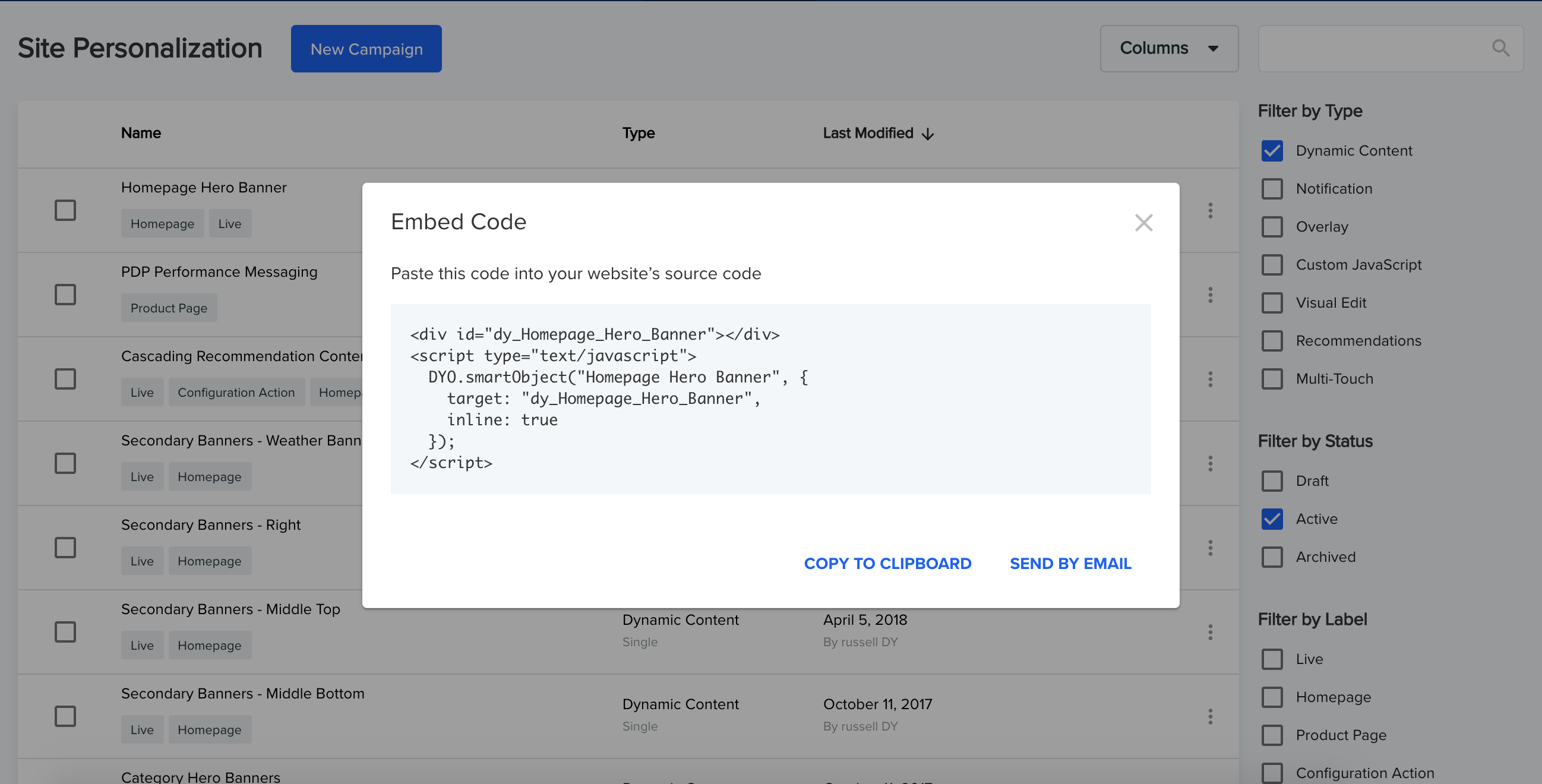Open options menu for Cascading Recommendation row
Screen dimensions: 1542x784
pyautogui.click(x=1210, y=379)
